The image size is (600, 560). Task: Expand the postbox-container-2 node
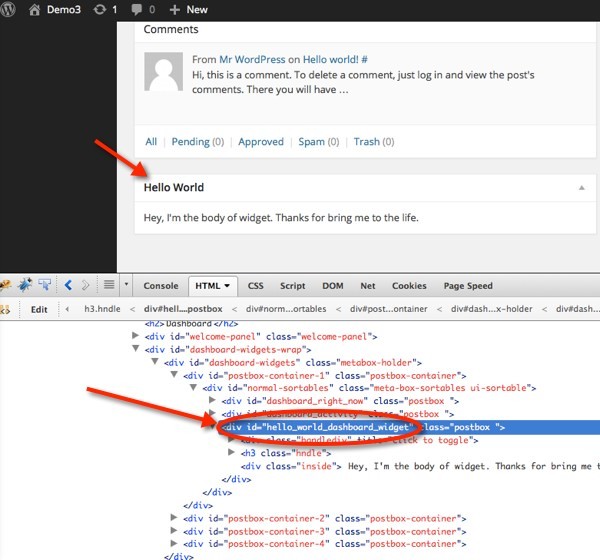pos(174,518)
